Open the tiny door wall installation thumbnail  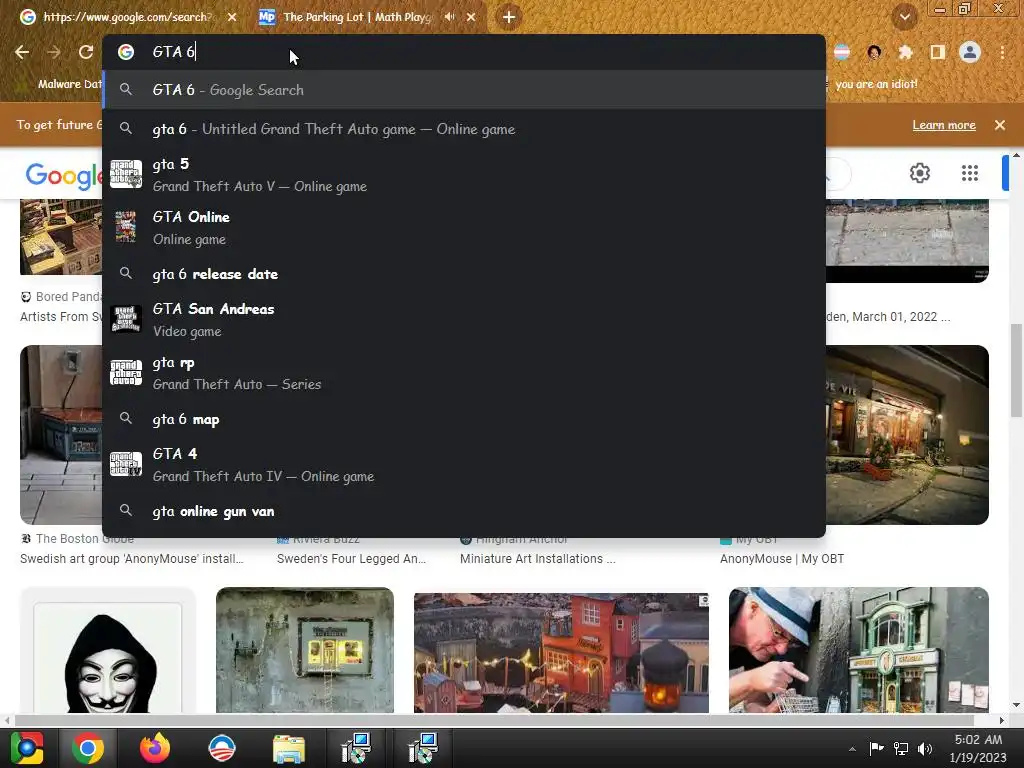pos(305,650)
